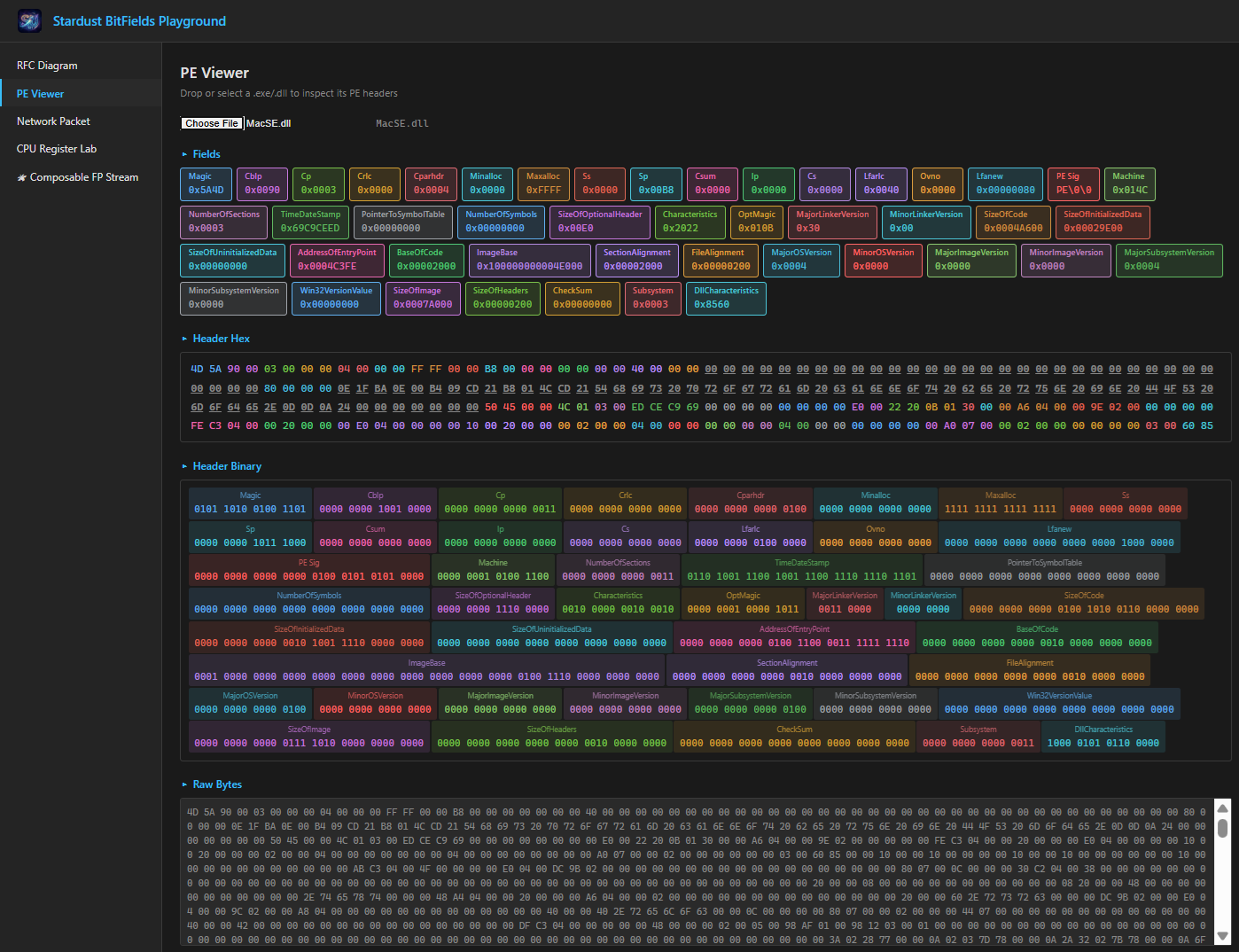This screenshot has height=952, width=1239.
Task: Click the SizeOfOptionalHeader field chip
Action: pyautogui.click(x=600, y=222)
